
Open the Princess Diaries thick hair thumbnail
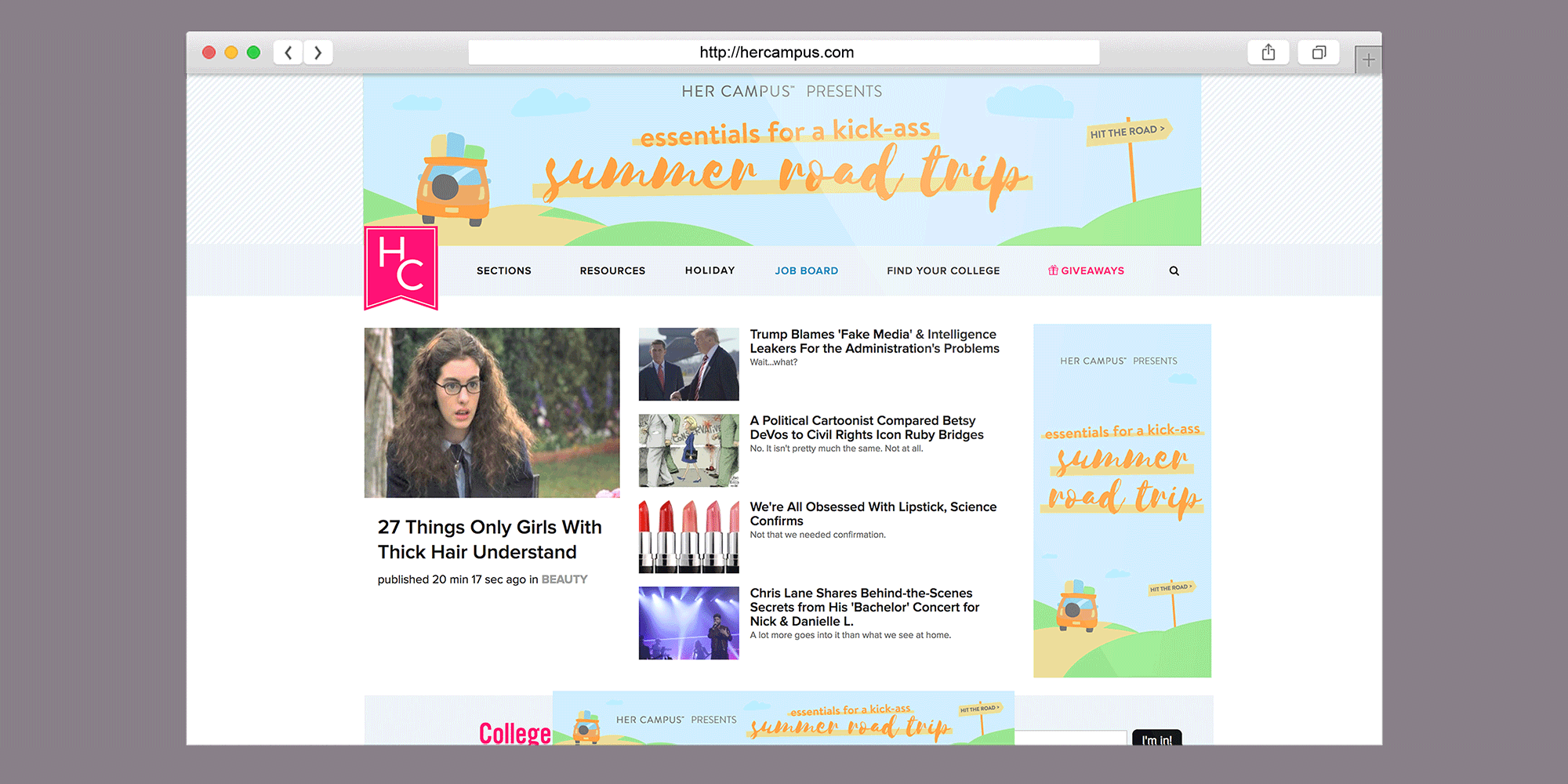[x=492, y=412]
